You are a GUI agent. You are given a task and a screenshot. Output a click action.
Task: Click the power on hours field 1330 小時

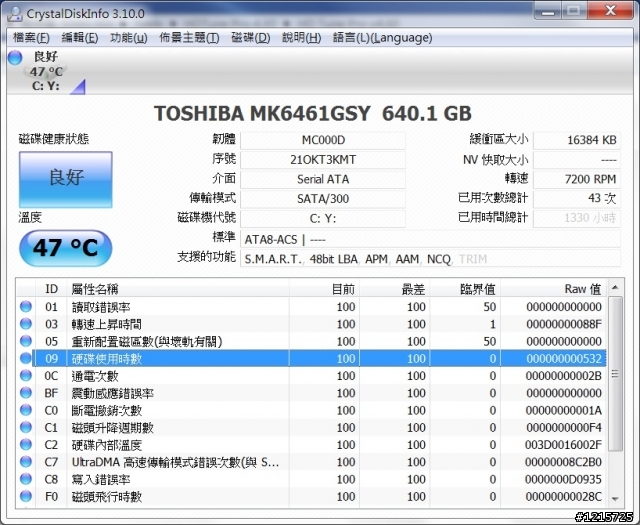pyautogui.click(x=577, y=218)
